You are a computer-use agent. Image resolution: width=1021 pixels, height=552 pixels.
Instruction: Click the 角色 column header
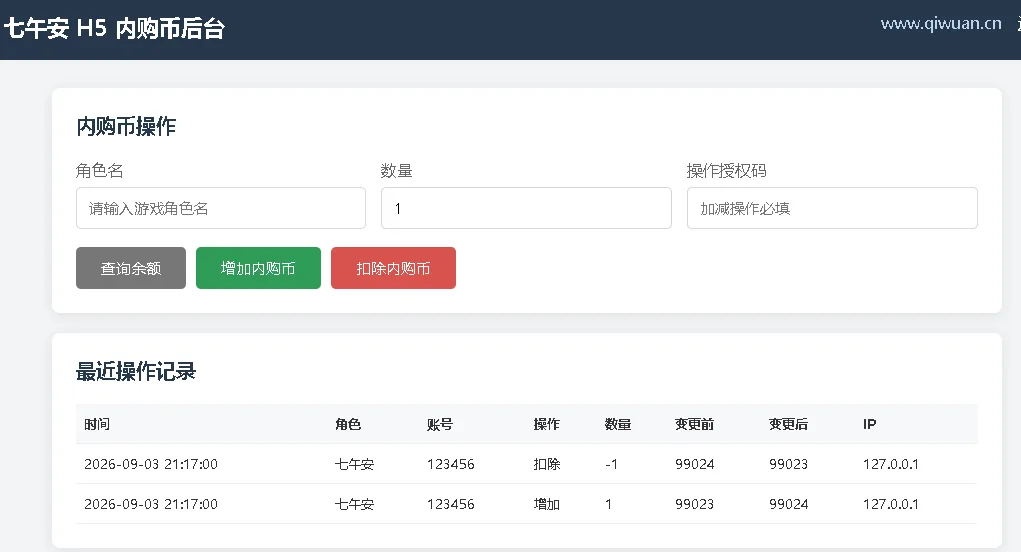(348, 424)
